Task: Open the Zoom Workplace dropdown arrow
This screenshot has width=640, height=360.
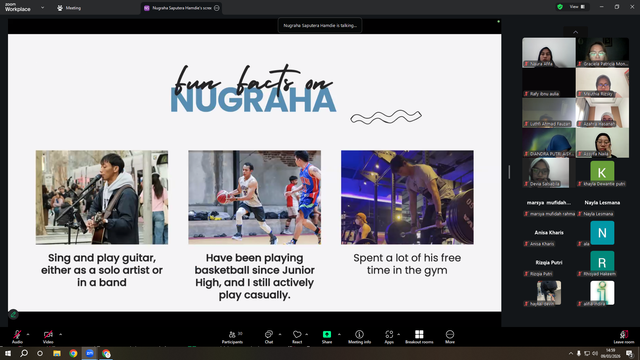Action: 42,7
